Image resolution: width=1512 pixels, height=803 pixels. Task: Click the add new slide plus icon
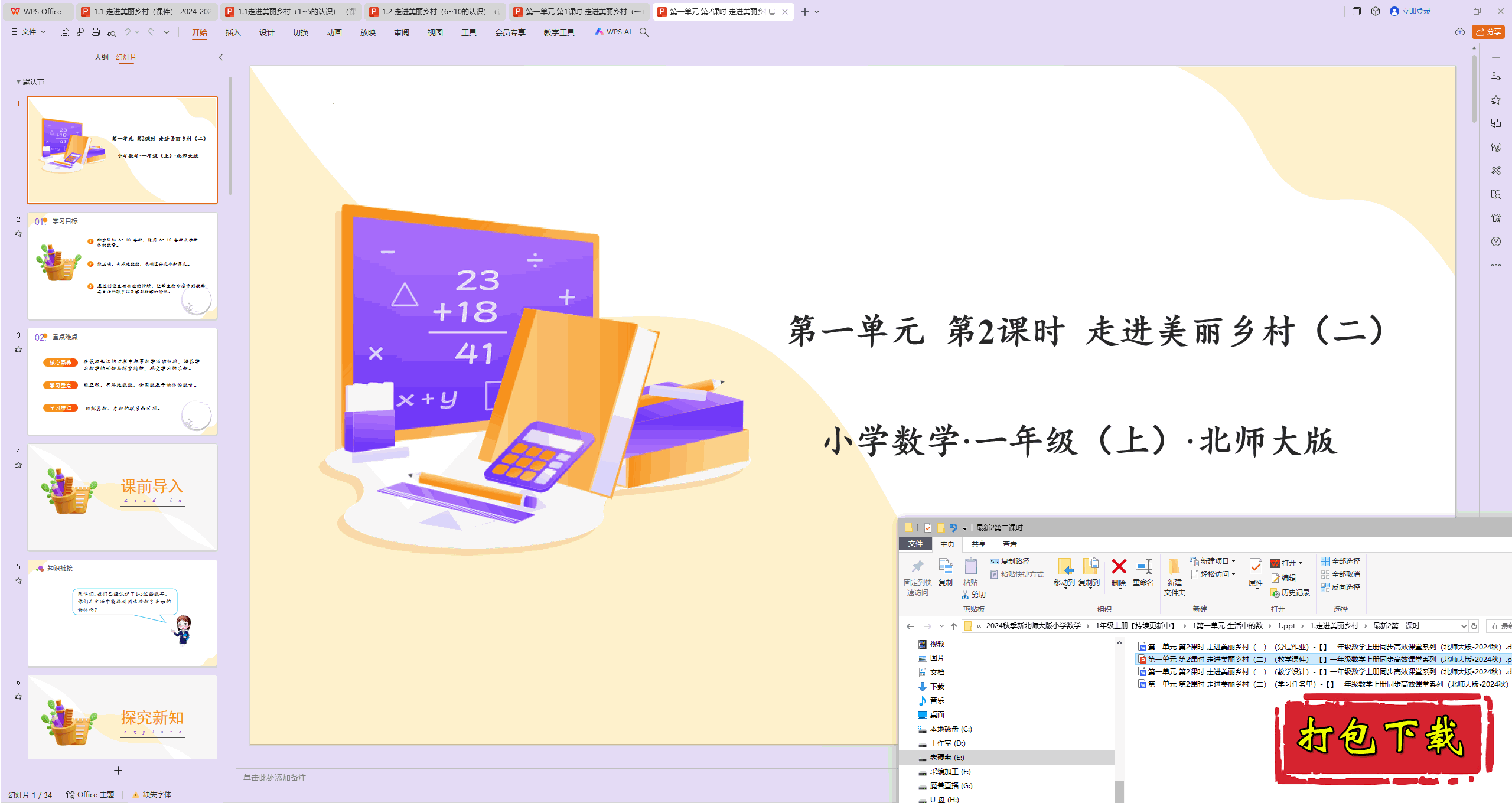[x=118, y=771]
